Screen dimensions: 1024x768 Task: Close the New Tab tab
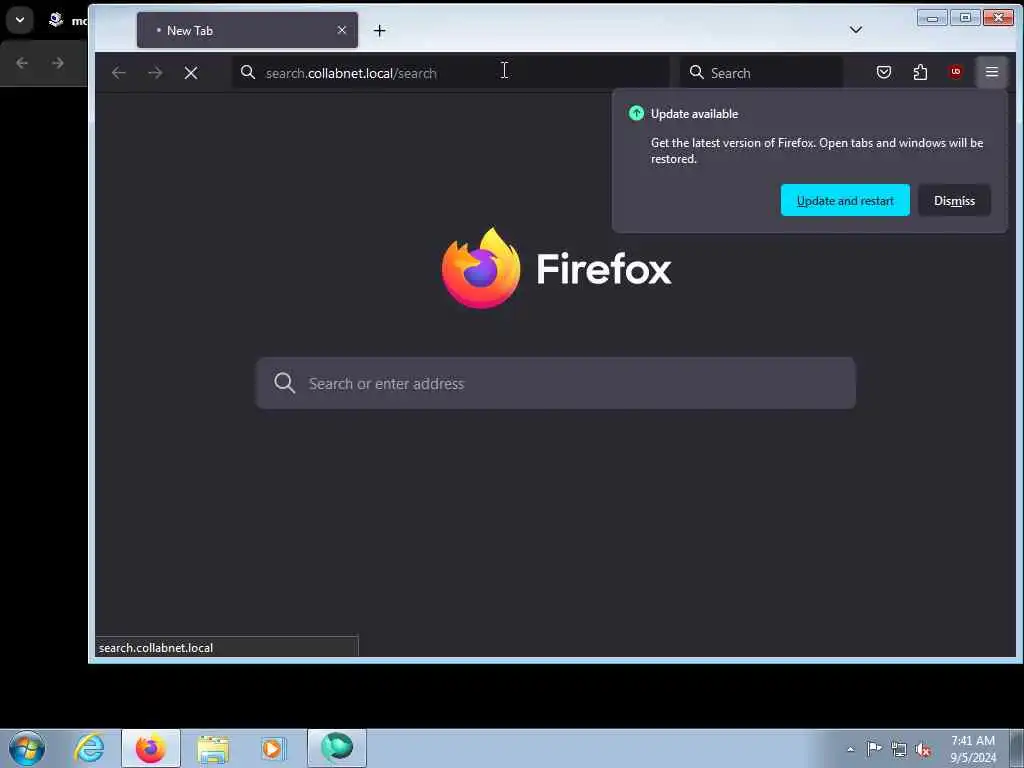tap(342, 30)
